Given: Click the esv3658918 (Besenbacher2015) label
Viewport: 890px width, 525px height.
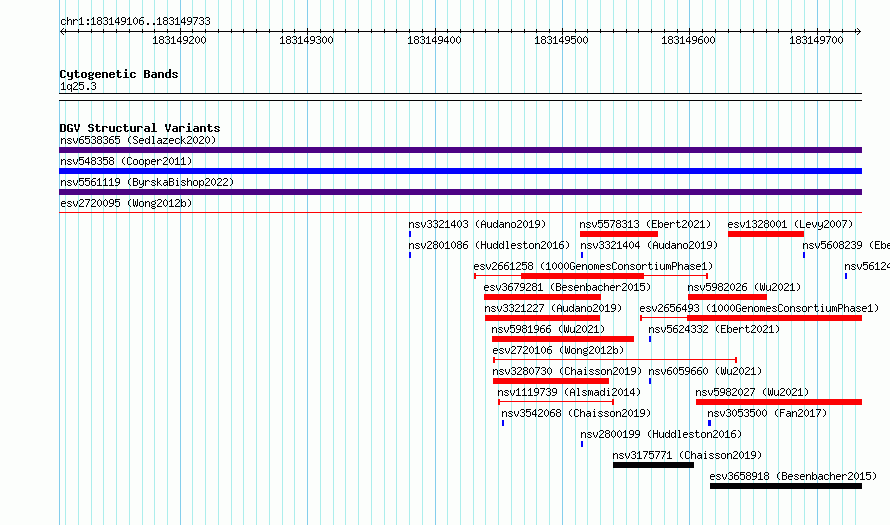Looking at the screenshot, I should click(x=793, y=476).
